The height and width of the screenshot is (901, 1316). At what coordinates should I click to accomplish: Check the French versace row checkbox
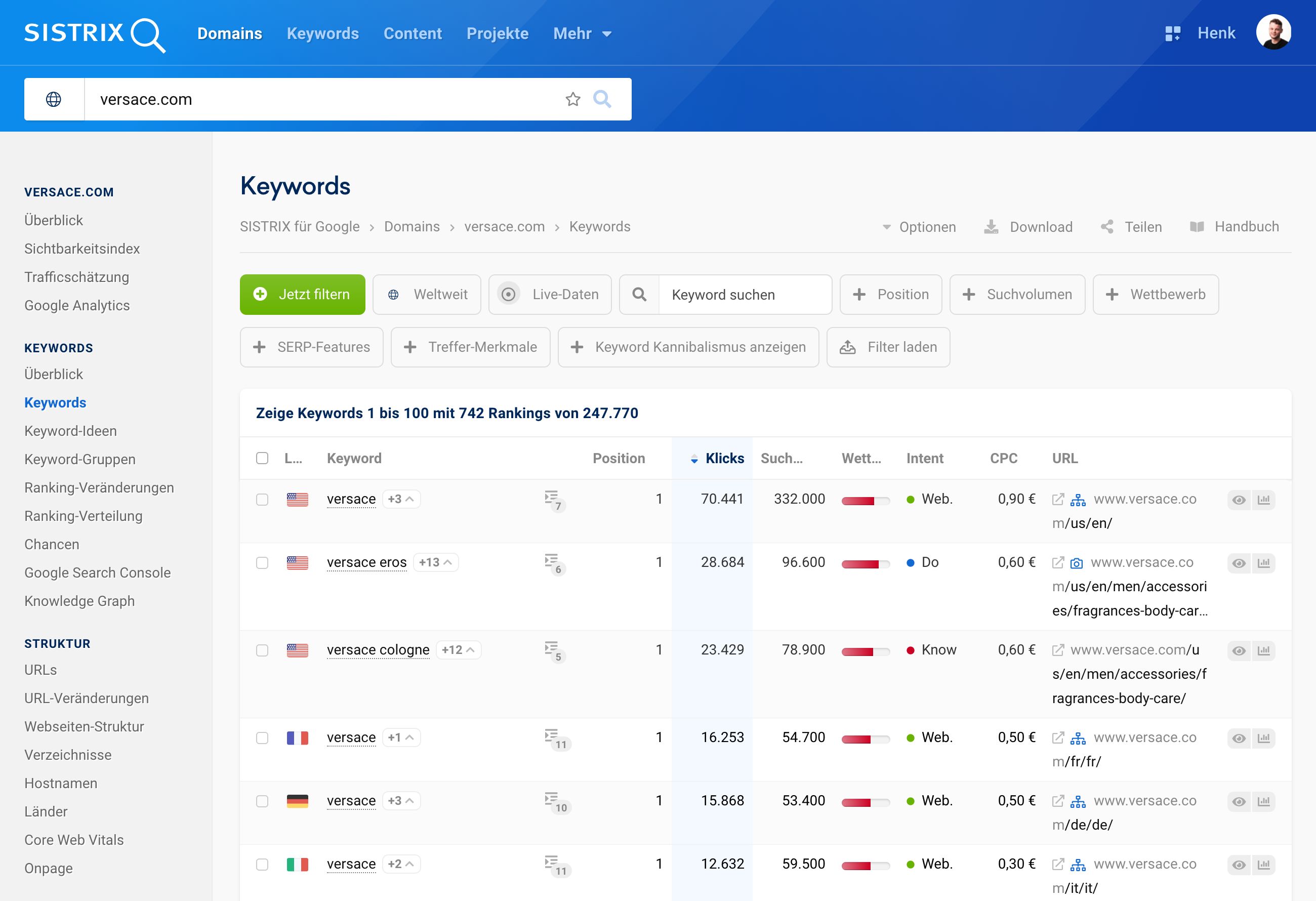pos(262,738)
